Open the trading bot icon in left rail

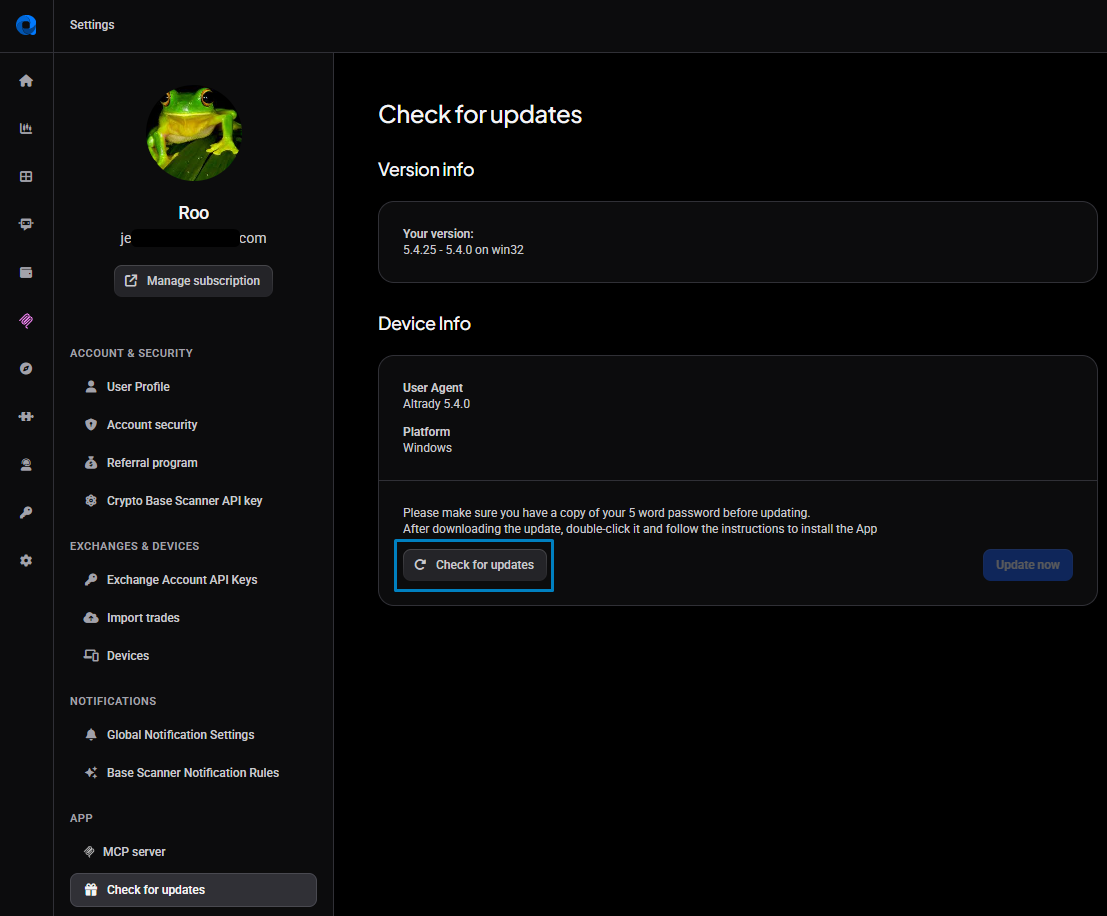pos(26,225)
